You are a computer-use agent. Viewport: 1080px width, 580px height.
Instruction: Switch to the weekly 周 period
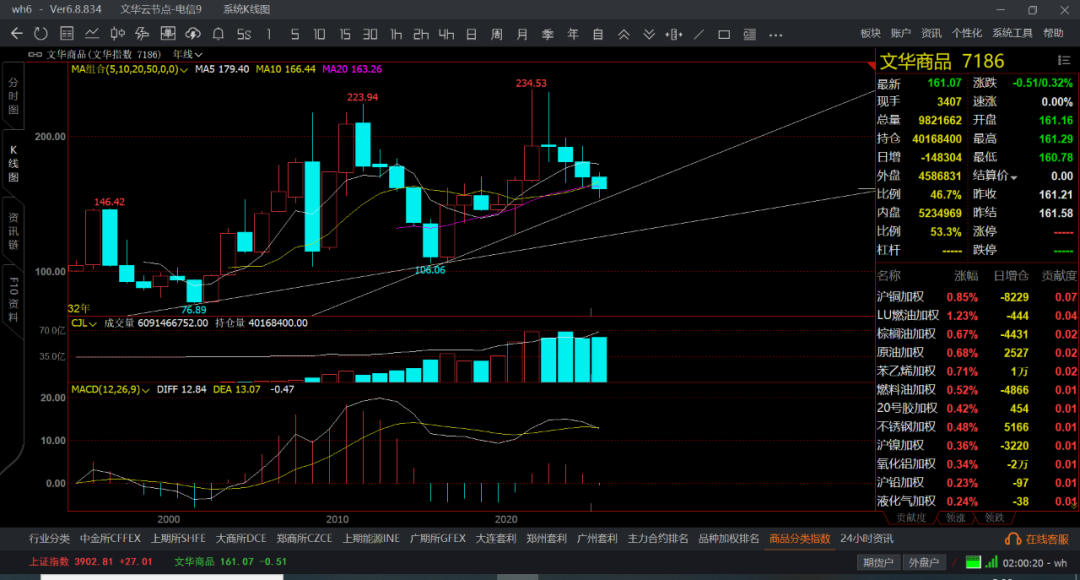497,34
